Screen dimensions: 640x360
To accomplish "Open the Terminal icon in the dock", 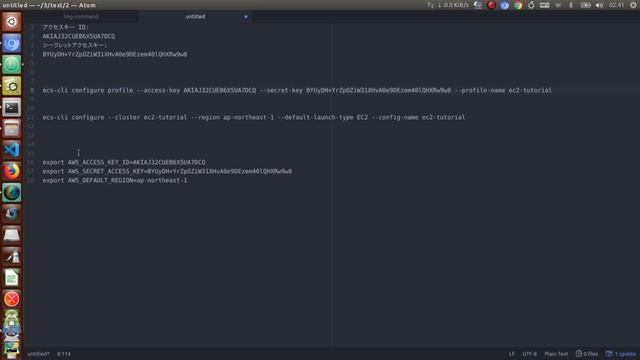I will (11, 107).
